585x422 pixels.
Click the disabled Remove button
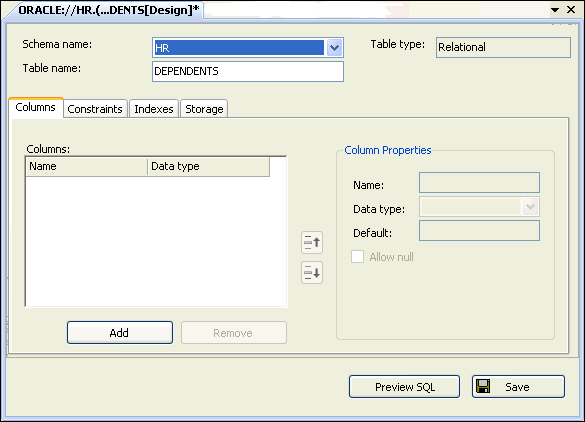(234, 332)
